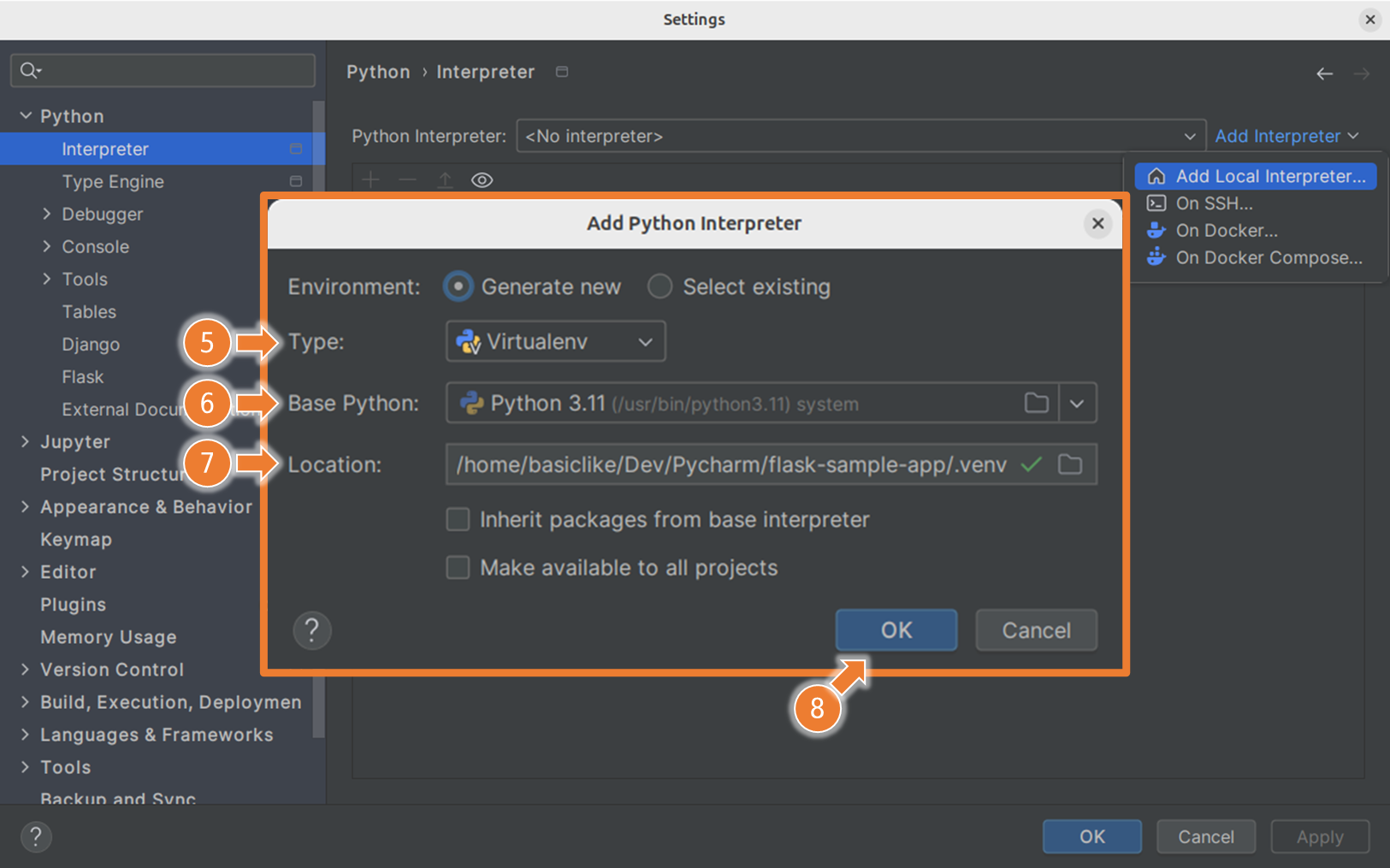Image resolution: width=1390 pixels, height=868 pixels.
Task: Open the Plugins settings page
Action: point(74,604)
